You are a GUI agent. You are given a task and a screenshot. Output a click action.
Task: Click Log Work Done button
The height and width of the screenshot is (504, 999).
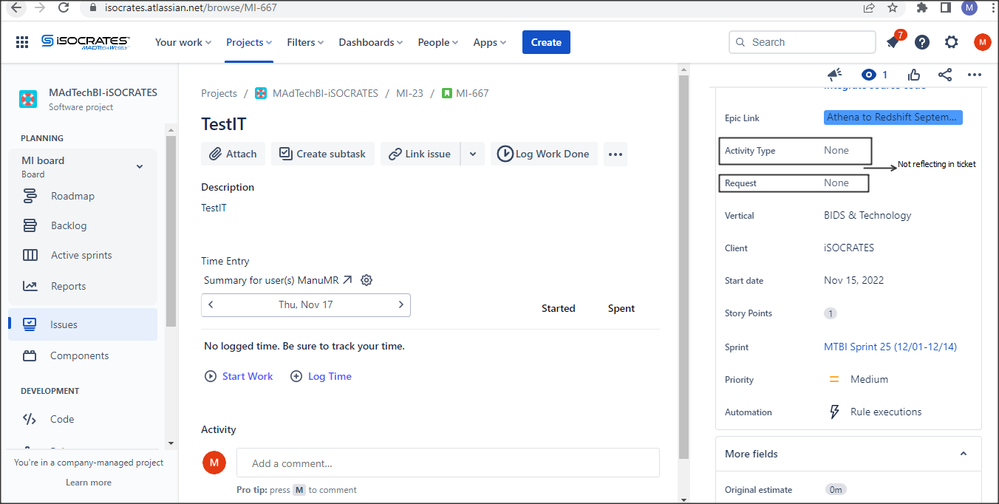coord(543,154)
